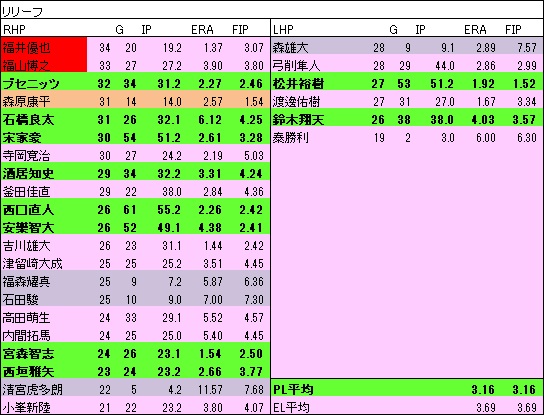Select 渡邊佑樹's ERA value 1.67

pos(485,102)
